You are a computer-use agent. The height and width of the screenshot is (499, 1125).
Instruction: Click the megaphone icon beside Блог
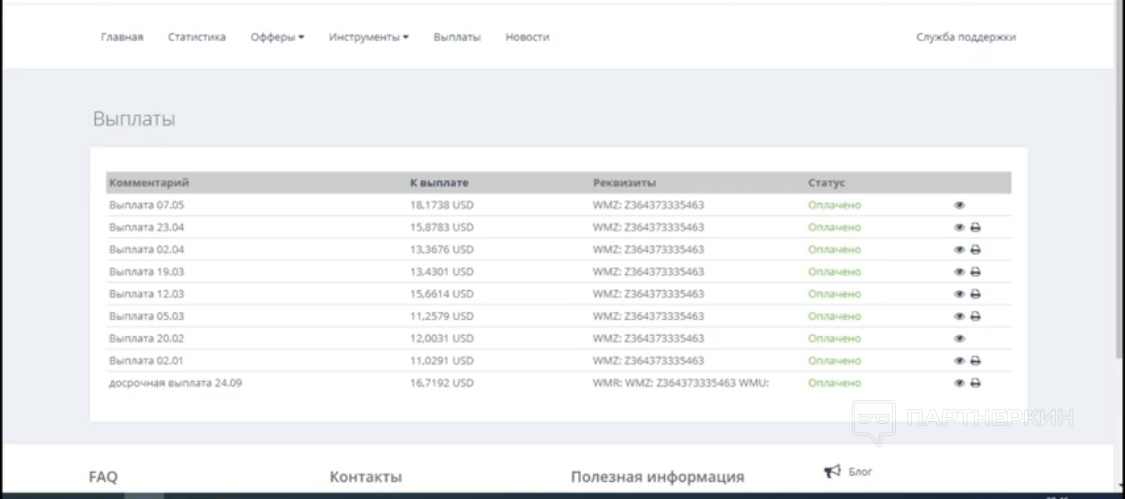[x=831, y=471]
